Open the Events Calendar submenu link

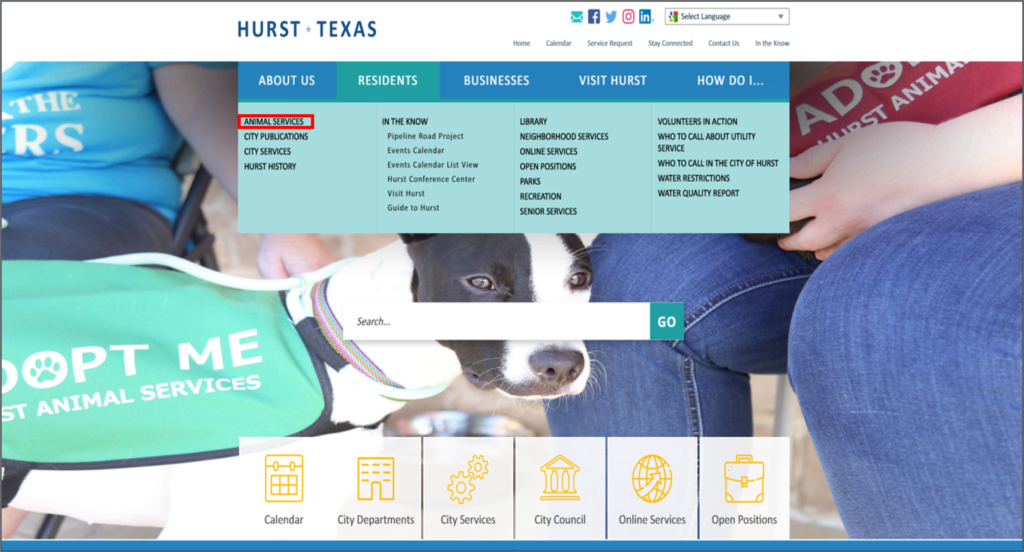[415, 150]
